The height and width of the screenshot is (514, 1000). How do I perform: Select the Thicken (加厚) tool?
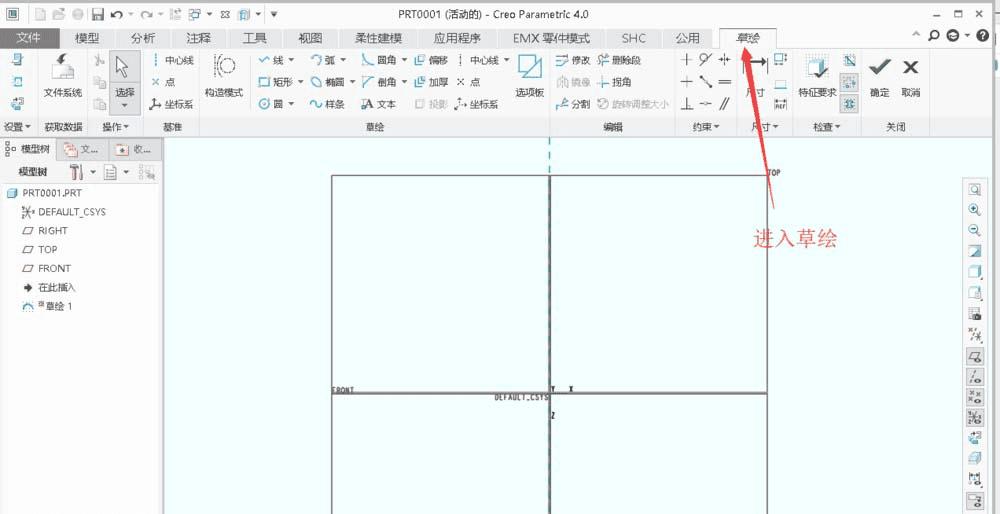430,82
